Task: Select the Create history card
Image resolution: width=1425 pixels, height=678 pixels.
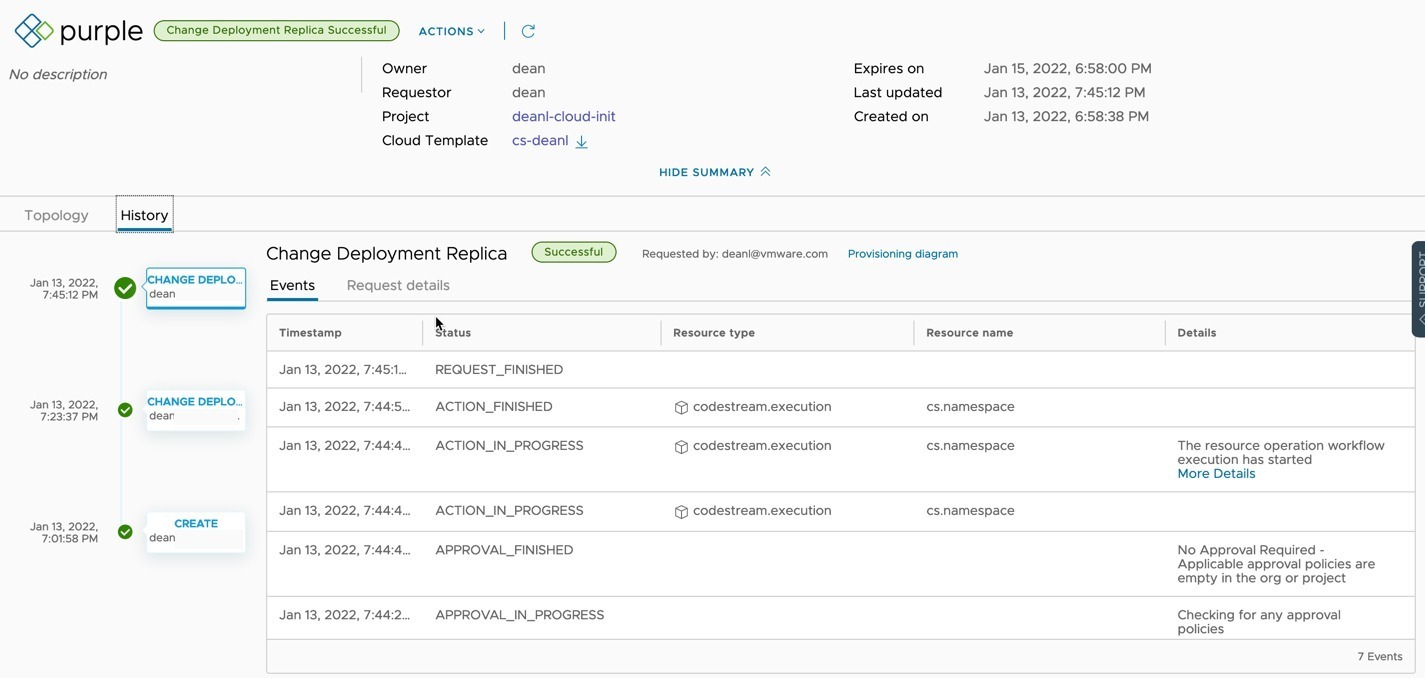Action: [195, 532]
